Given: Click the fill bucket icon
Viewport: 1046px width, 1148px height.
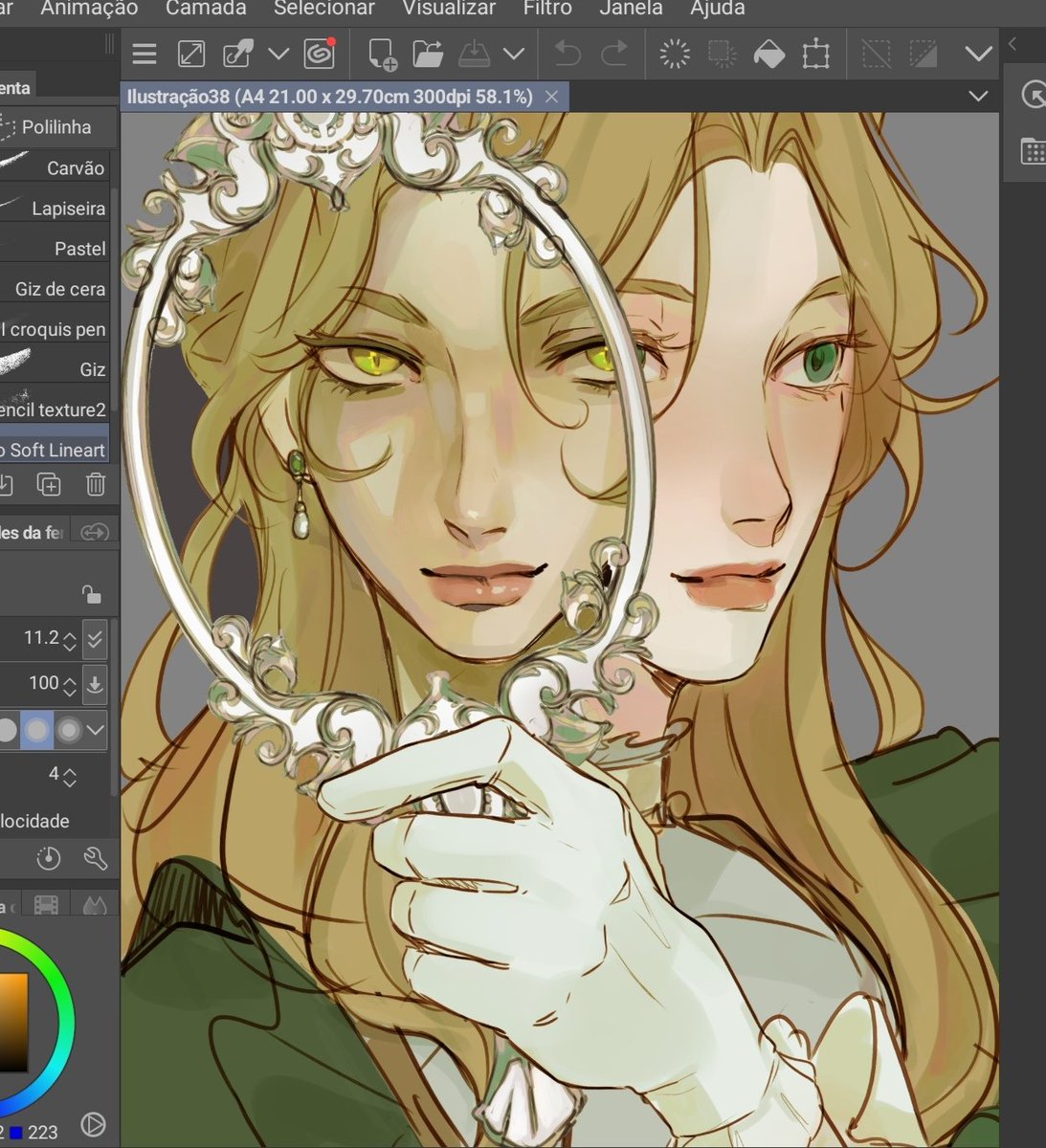Looking at the screenshot, I should (769, 54).
